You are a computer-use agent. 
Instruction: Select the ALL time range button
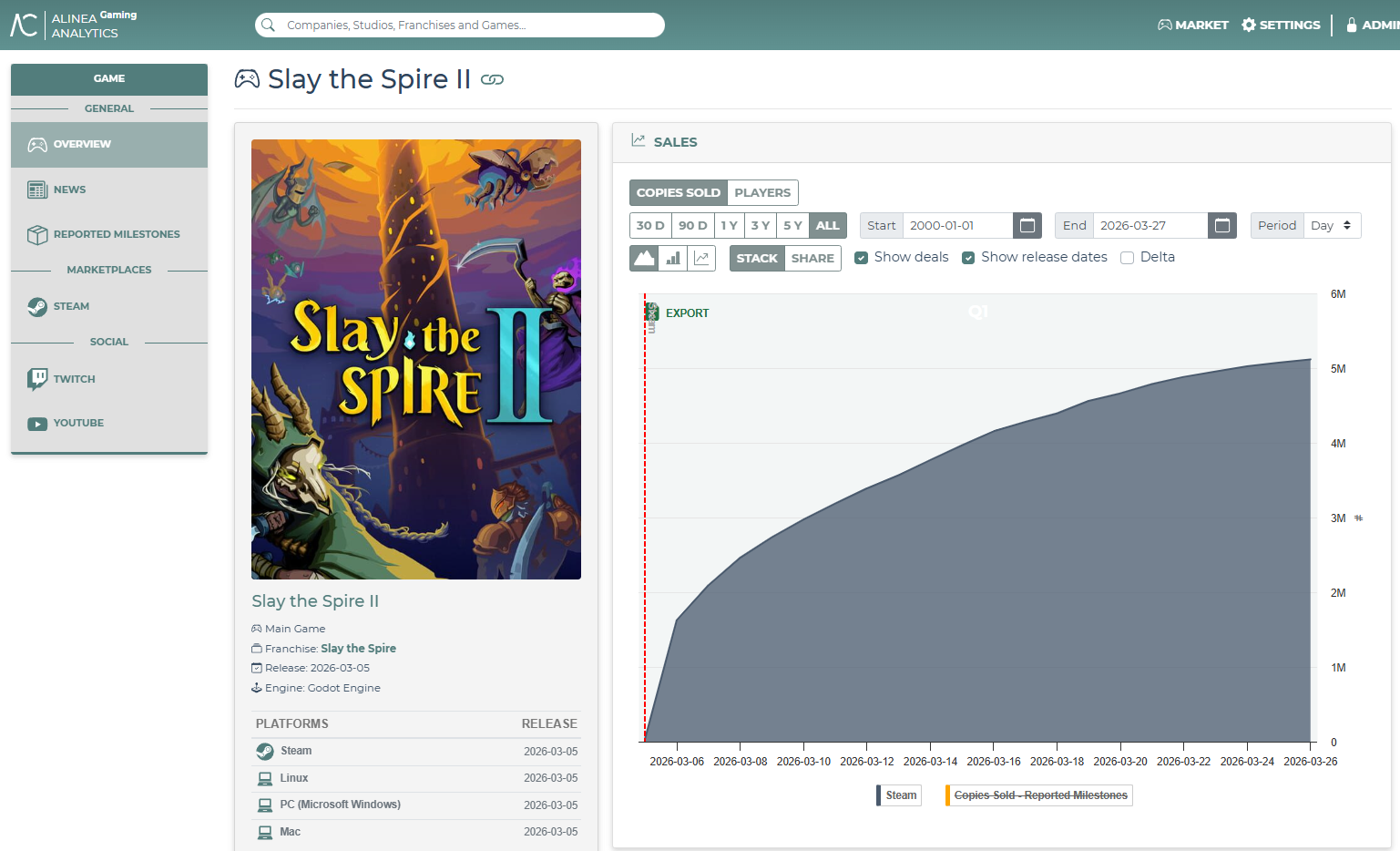827,225
